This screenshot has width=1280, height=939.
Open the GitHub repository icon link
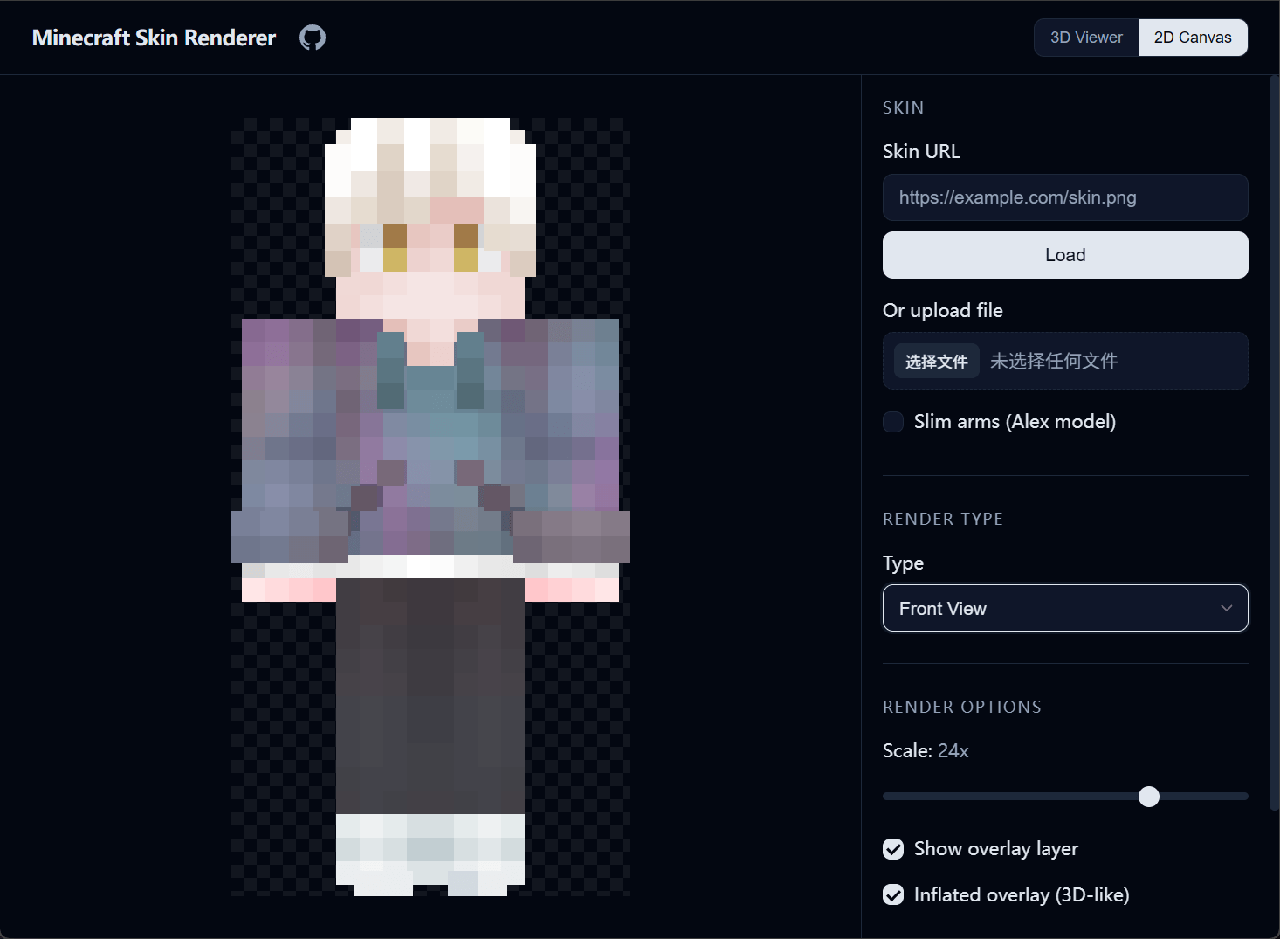tap(312, 38)
